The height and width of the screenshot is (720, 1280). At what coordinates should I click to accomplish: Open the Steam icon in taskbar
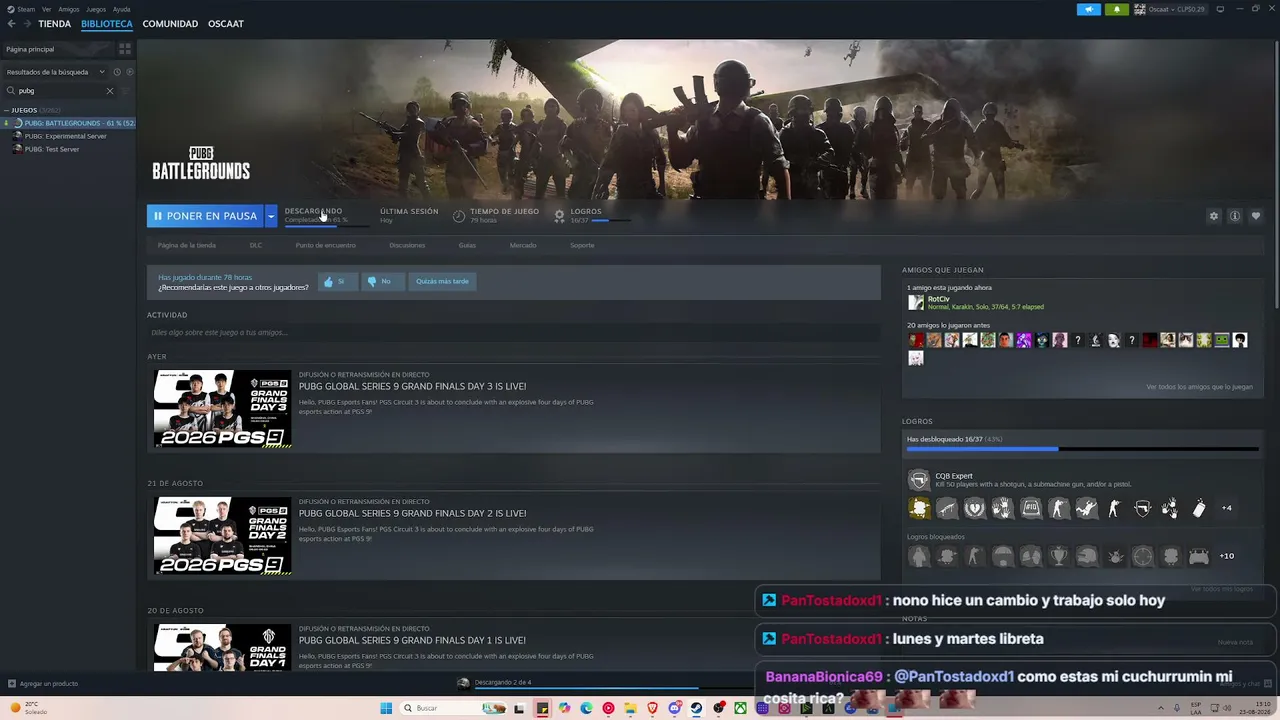point(696,708)
